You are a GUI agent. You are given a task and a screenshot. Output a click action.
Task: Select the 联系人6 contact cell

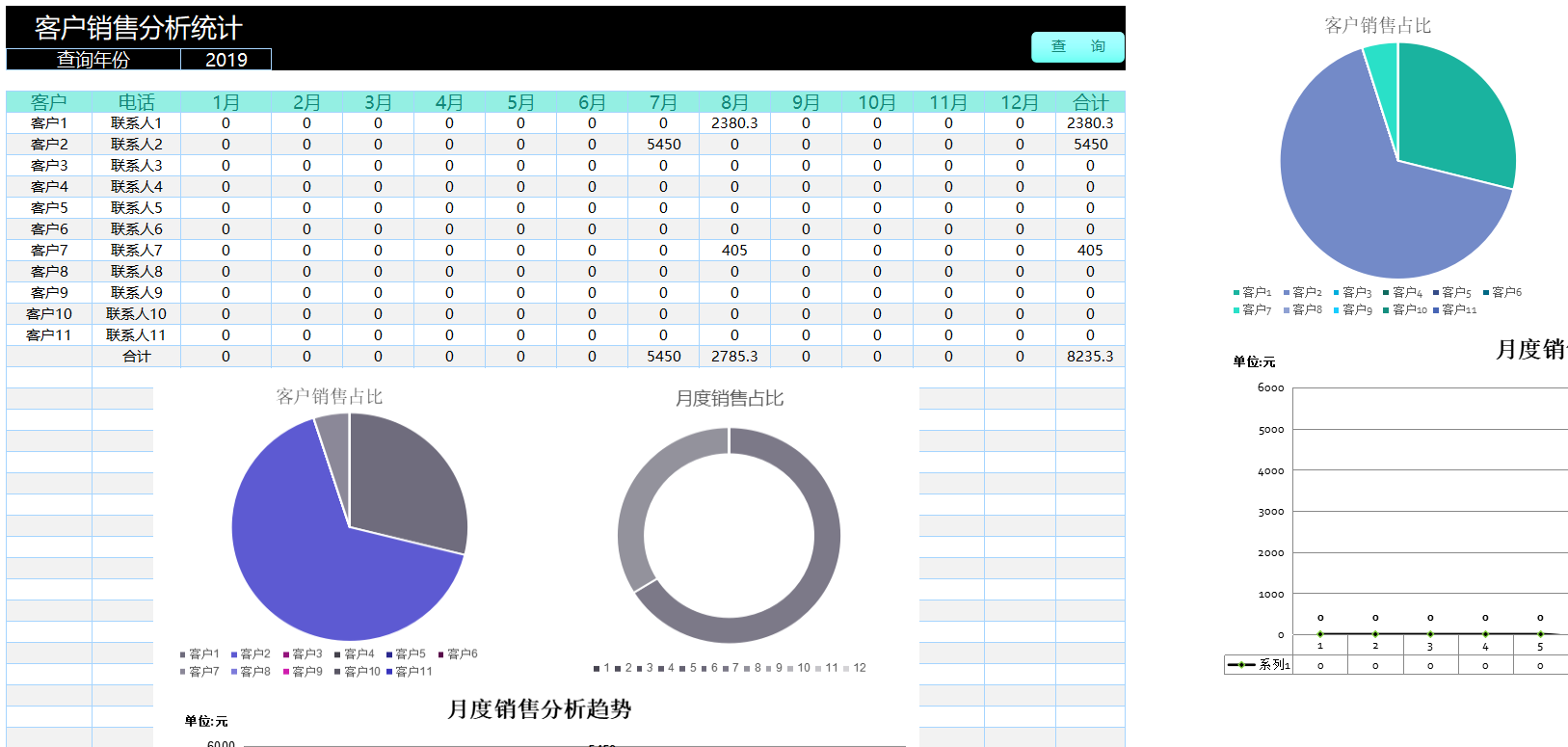pyautogui.click(x=137, y=229)
